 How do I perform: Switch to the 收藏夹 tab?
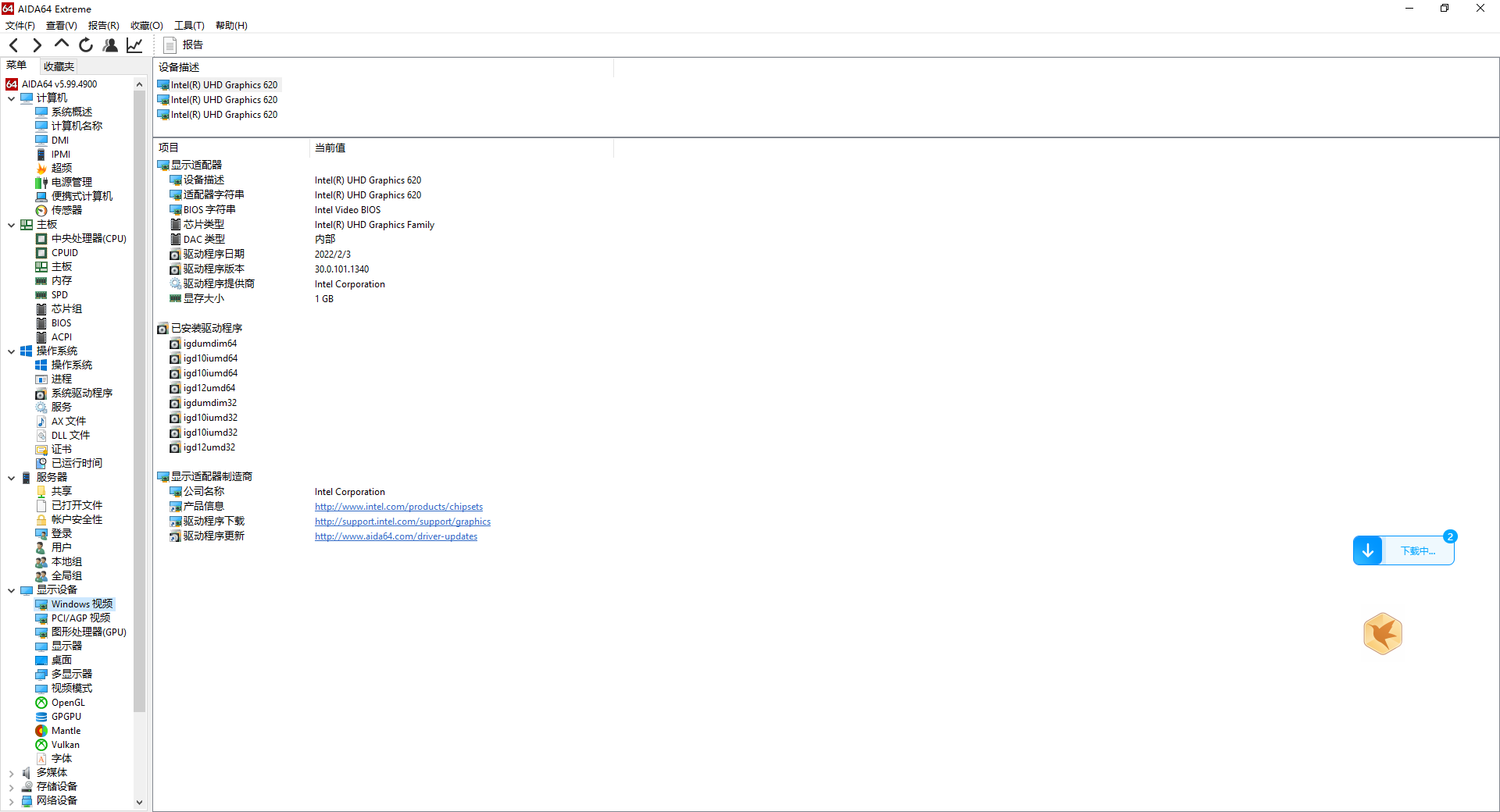(x=59, y=66)
